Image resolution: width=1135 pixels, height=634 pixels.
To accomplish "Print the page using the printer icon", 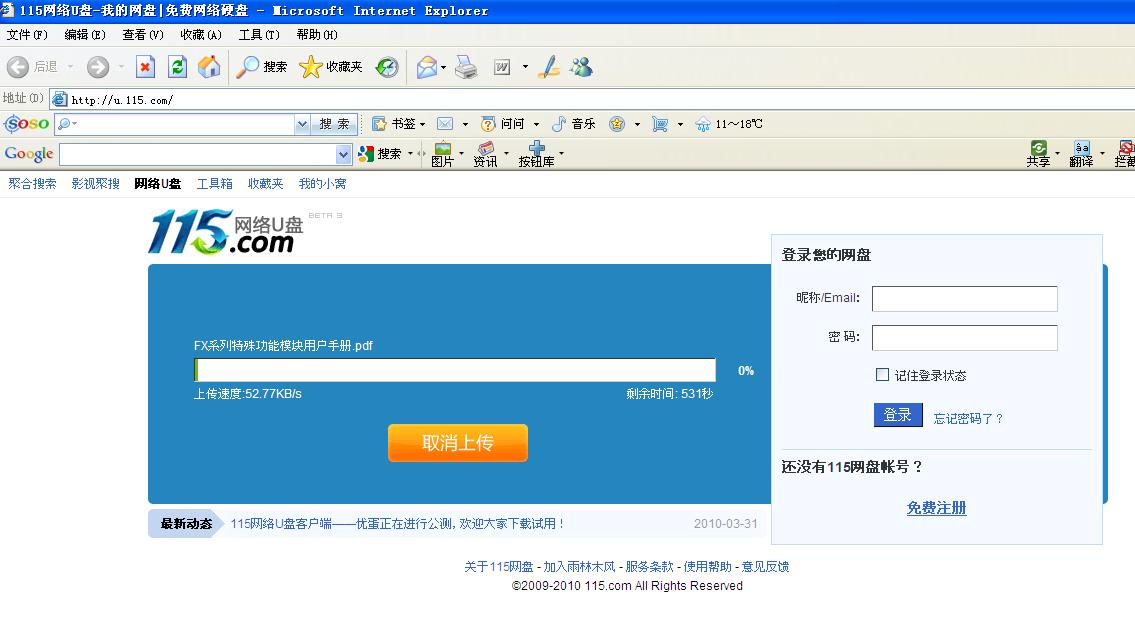I will point(466,67).
